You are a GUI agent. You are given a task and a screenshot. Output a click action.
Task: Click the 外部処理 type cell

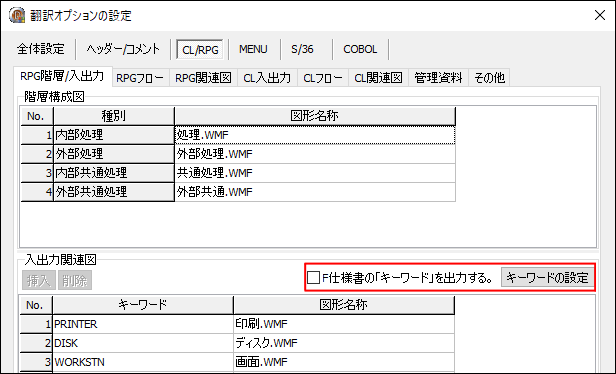click(114, 154)
